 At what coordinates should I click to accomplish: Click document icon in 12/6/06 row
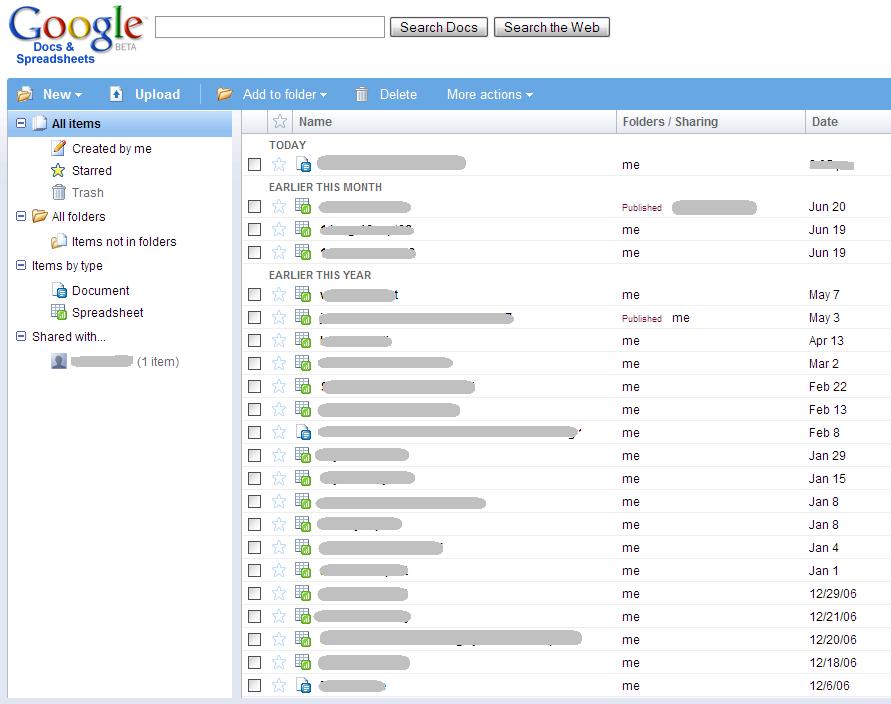point(303,685)
